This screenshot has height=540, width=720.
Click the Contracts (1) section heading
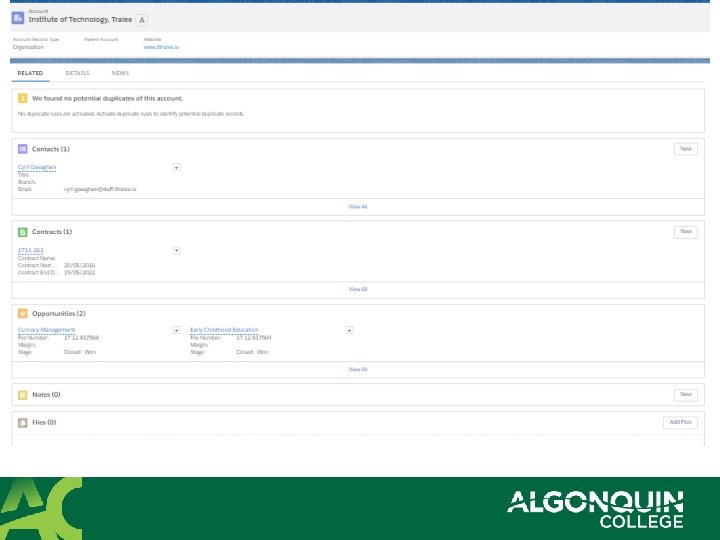(x=52, y=232)
